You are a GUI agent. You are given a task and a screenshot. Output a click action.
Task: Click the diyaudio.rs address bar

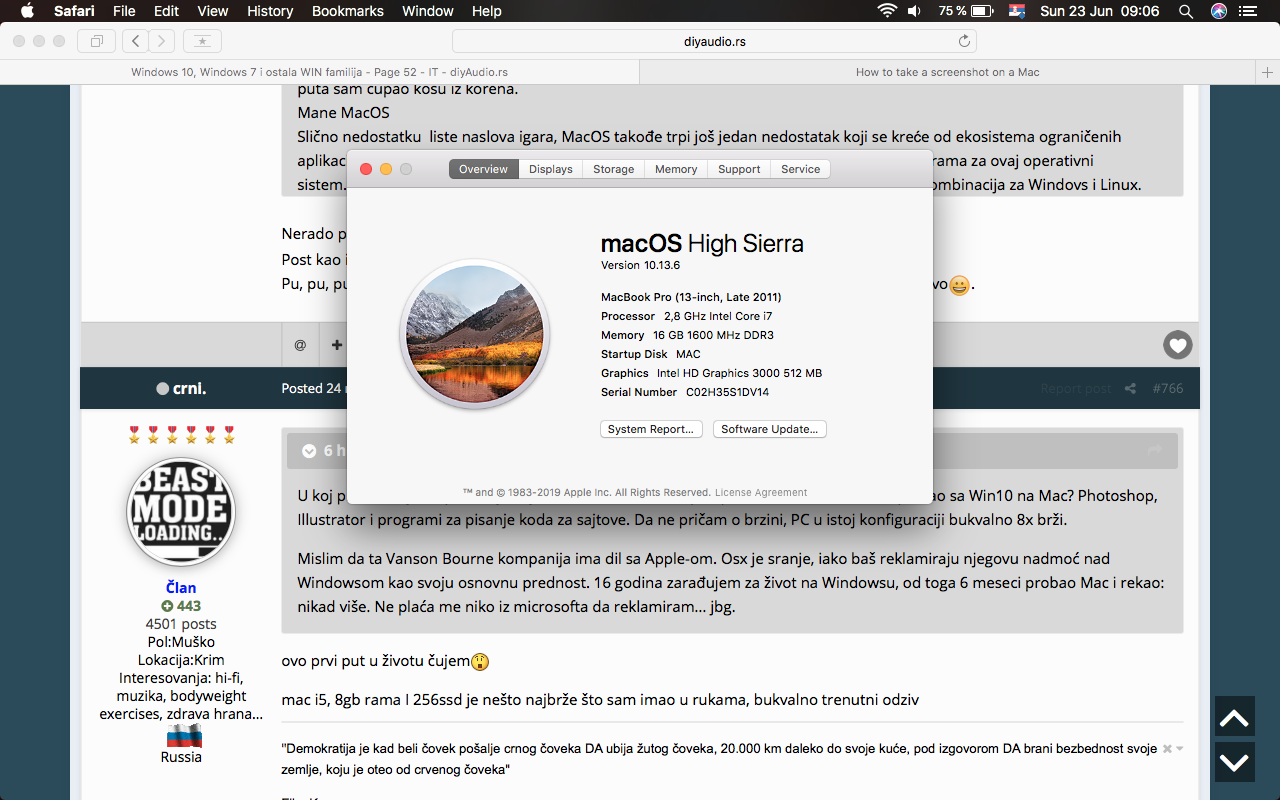(x=714, y=41)
